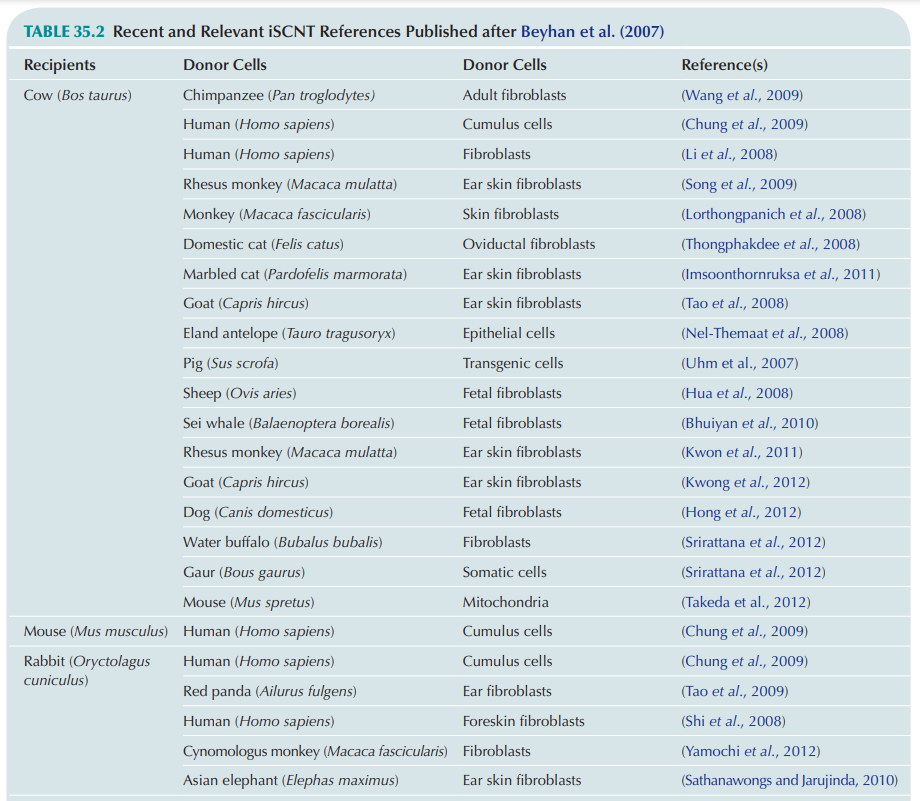Click 'Skin fibroblasts' in the Monkey row
Viewport: 920px width, 801px height.
tap(510, 214)
